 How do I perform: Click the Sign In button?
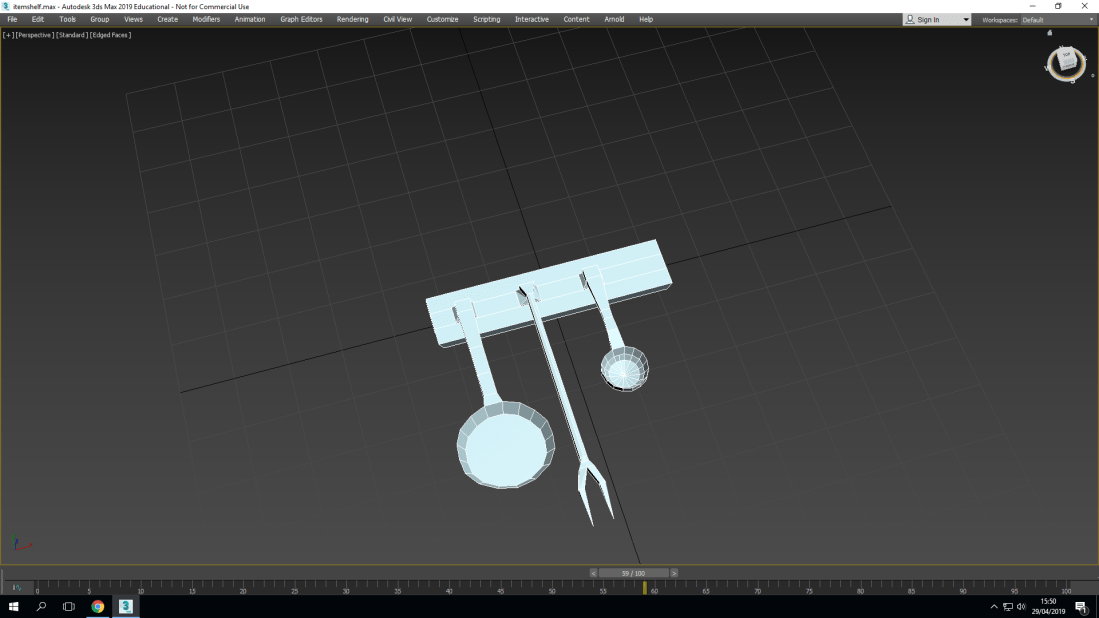[x=928, y=18]
